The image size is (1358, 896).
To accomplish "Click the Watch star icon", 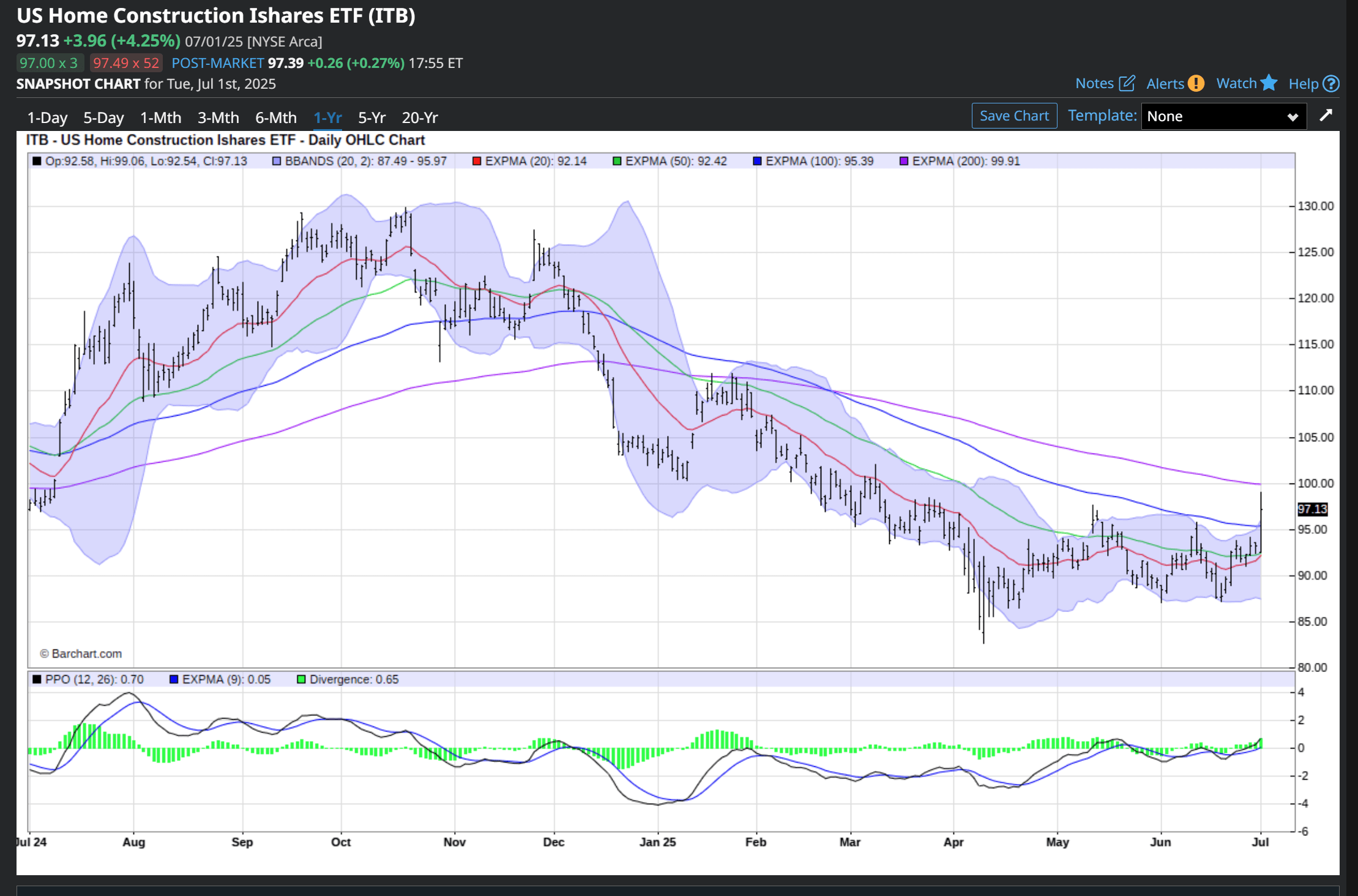I will 1269,83.
